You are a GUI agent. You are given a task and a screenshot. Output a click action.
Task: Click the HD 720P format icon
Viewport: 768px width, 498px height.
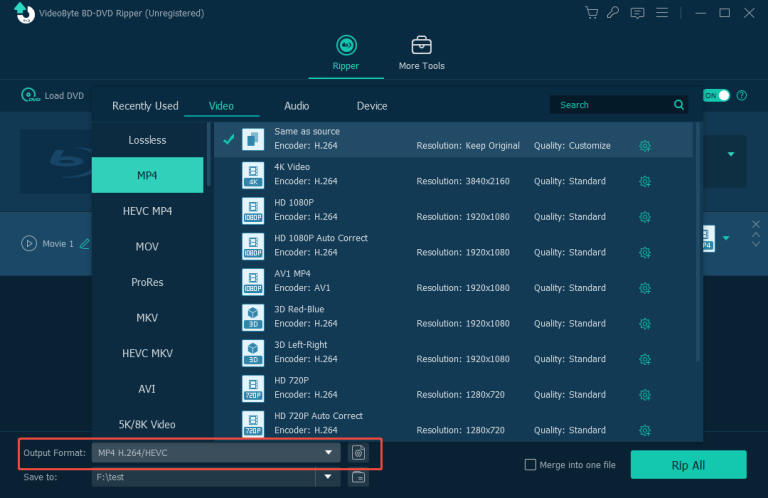253,388
